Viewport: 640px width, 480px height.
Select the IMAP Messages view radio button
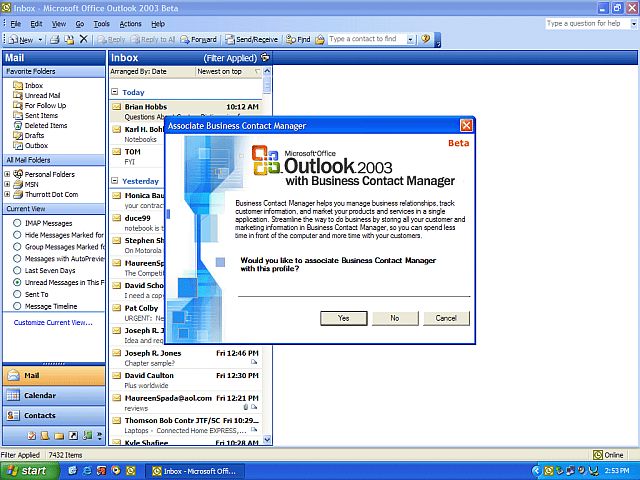17,223
